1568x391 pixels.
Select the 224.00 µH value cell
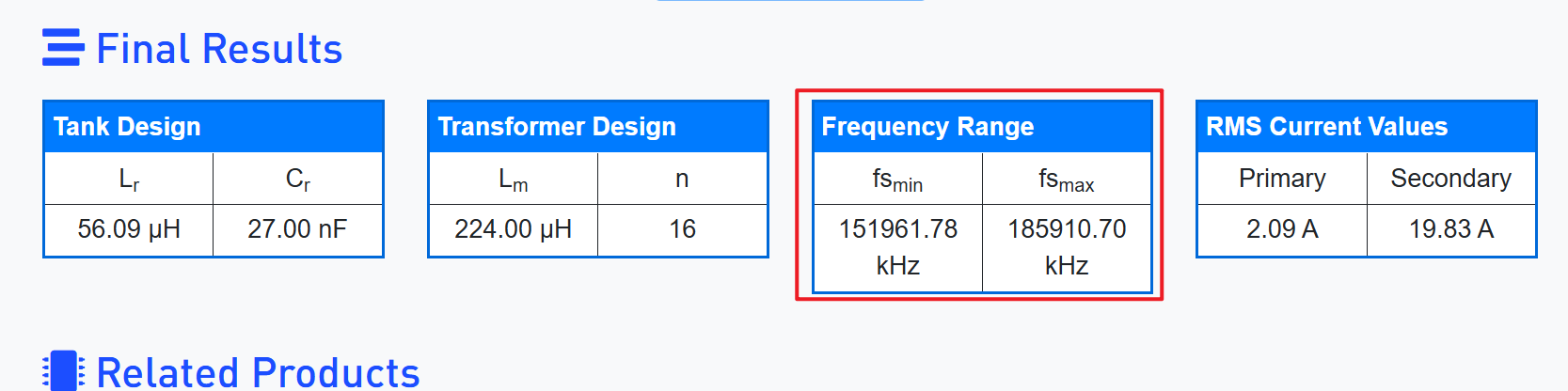pyautogui.click(x=513, y=229)
